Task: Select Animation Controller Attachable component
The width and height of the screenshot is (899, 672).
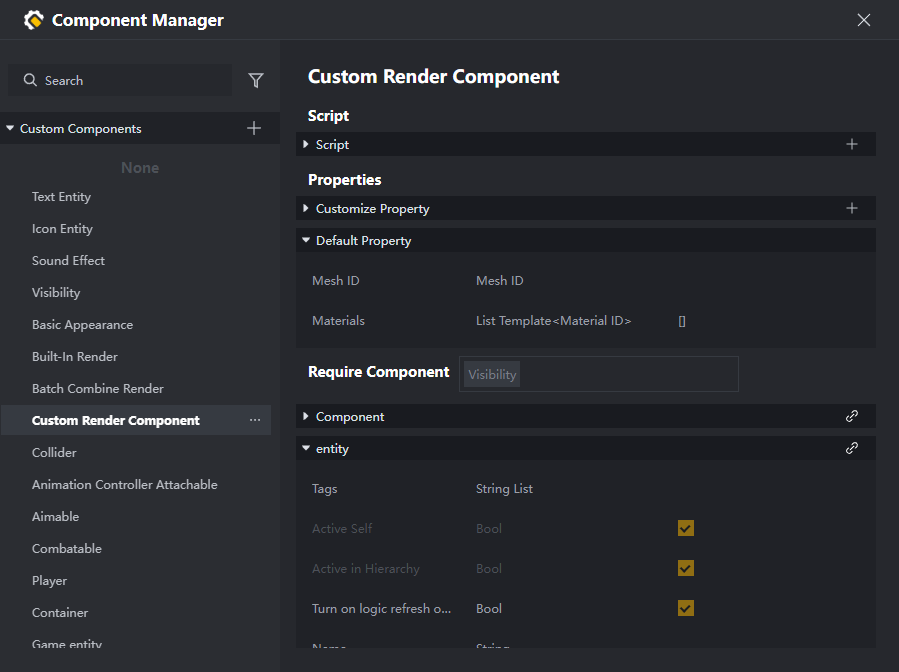Action: pyautogui.click(x=124, y=485)
